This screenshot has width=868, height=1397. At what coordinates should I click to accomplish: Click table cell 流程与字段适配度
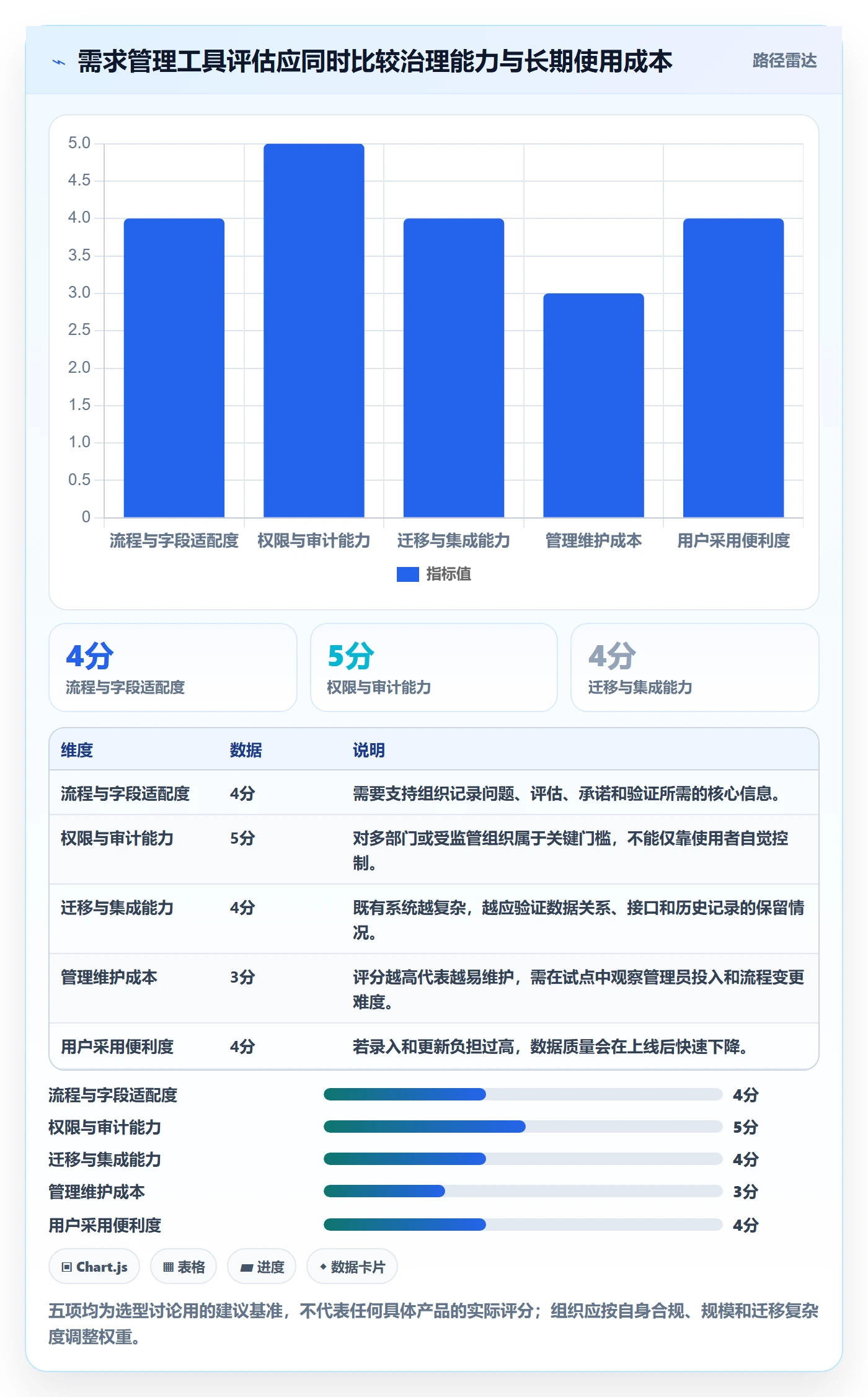(x=125, y=793)
